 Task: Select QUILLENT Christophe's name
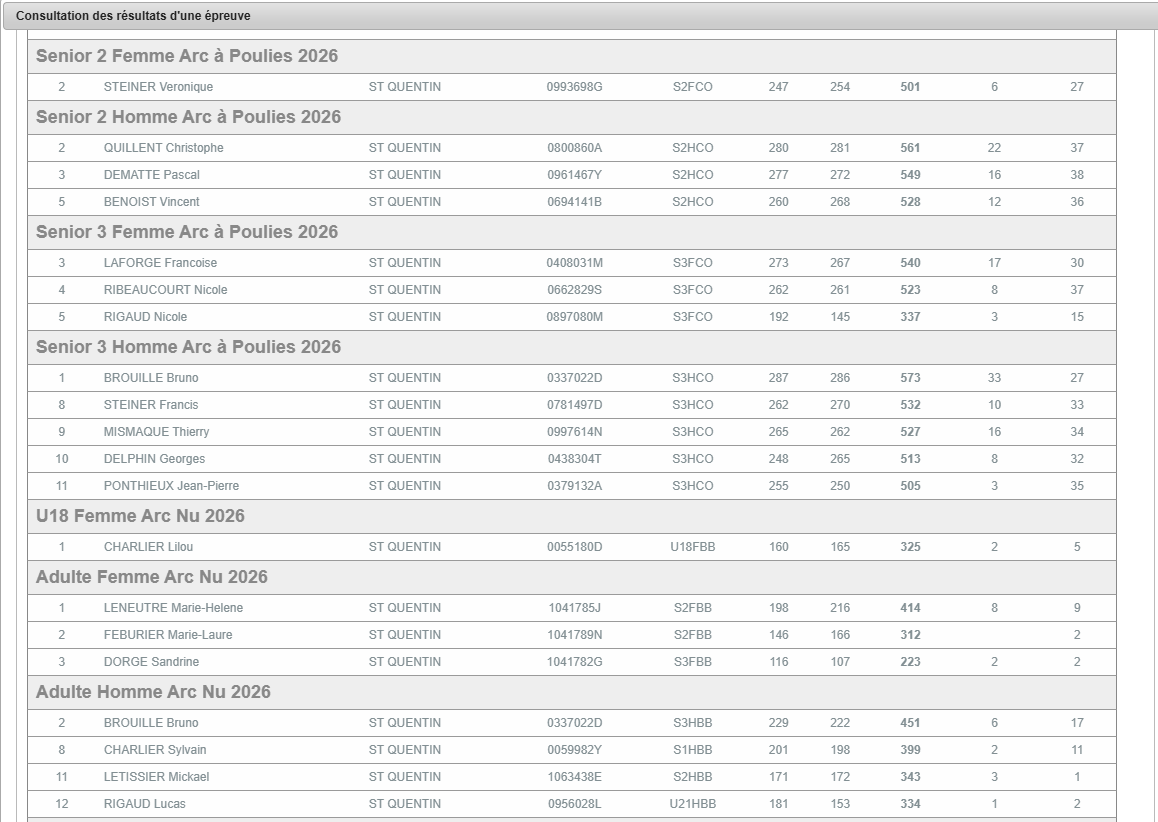tap(163, 148)
